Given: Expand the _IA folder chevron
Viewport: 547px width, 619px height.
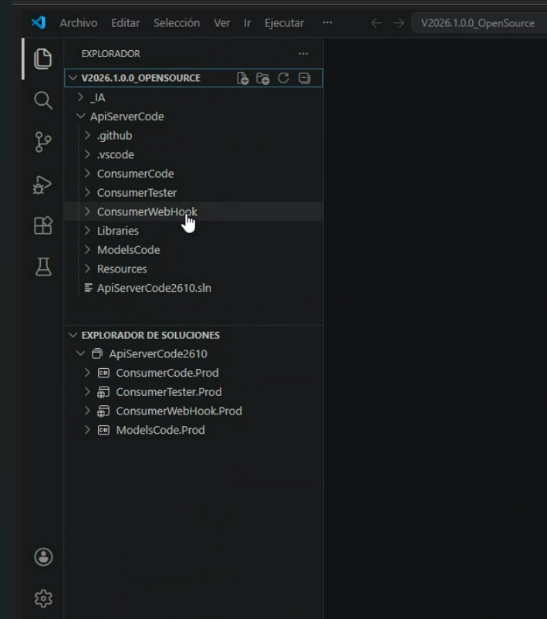Looking at the screenshot, I should click(81, 97).
